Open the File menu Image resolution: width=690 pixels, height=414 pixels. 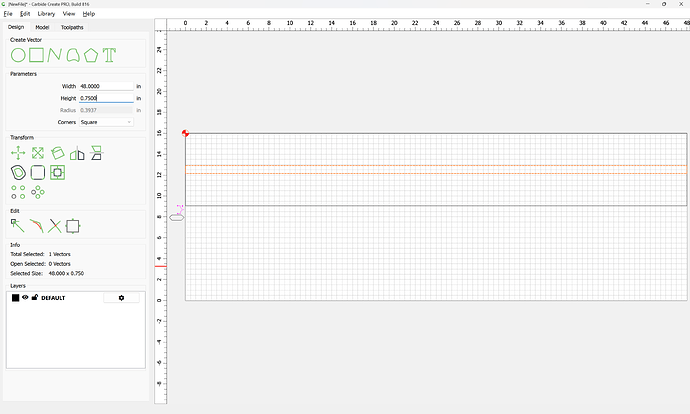[8, 14]
